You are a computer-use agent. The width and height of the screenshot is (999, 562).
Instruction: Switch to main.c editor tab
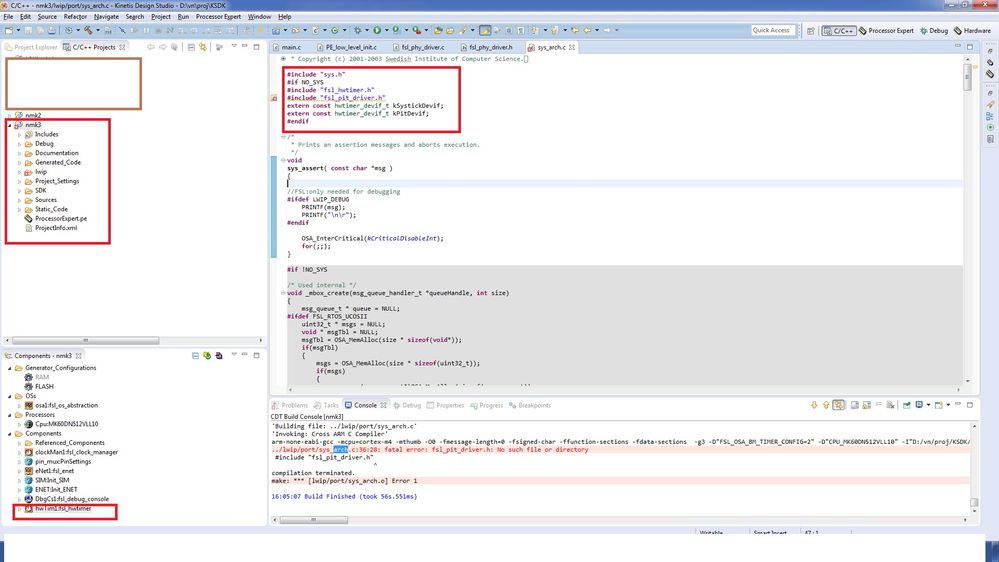click(291, 47)
